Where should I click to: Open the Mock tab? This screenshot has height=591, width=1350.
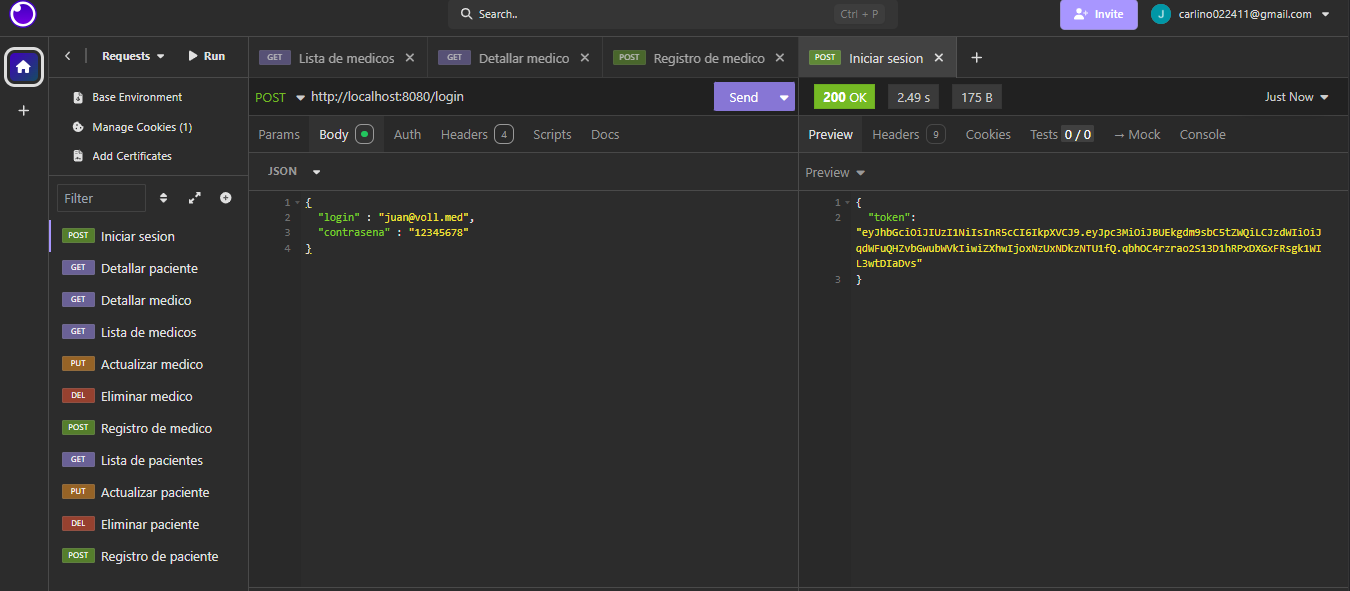tap(1137, 134)
